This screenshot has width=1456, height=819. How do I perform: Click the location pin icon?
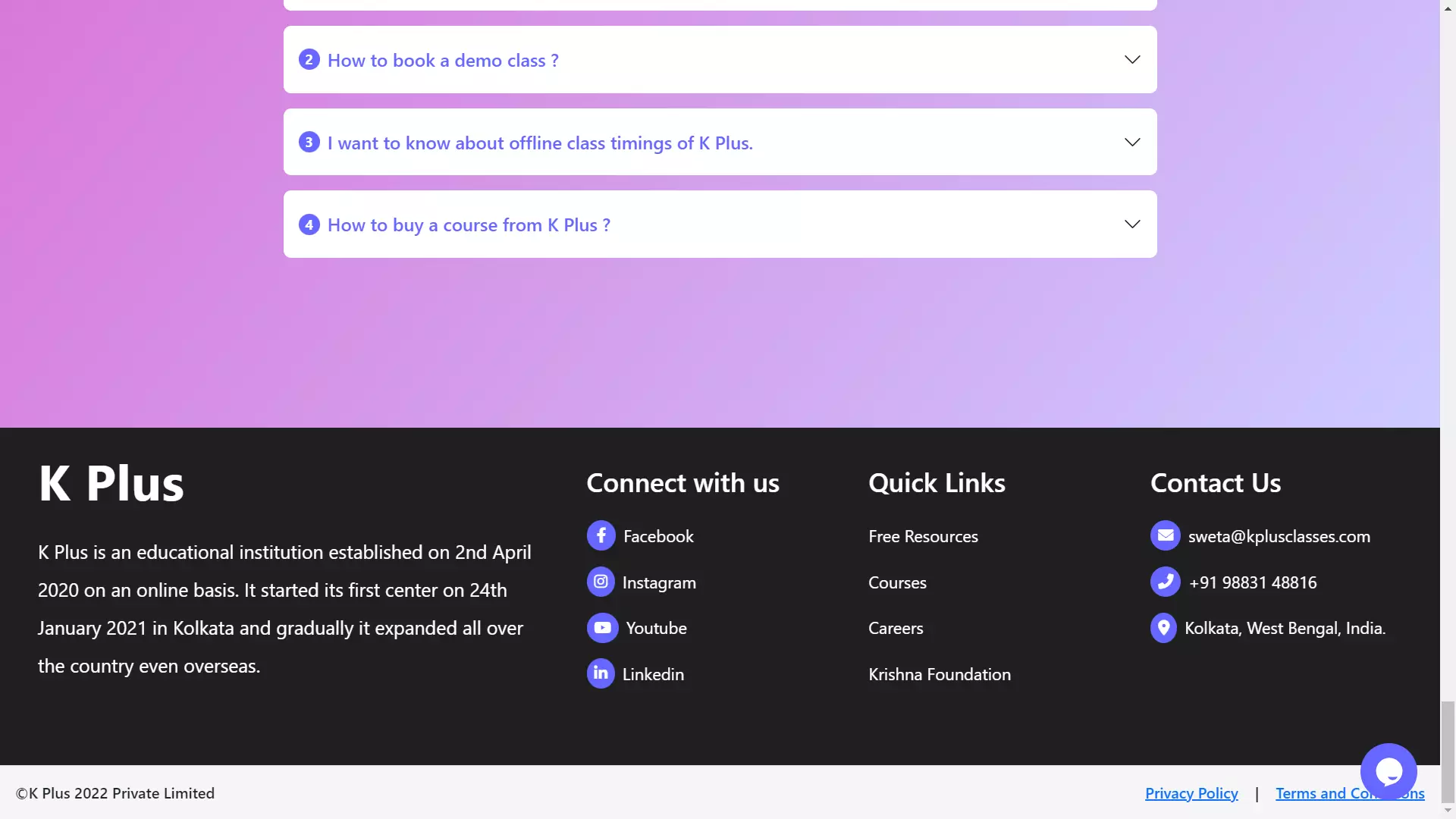click(1163, 628)
